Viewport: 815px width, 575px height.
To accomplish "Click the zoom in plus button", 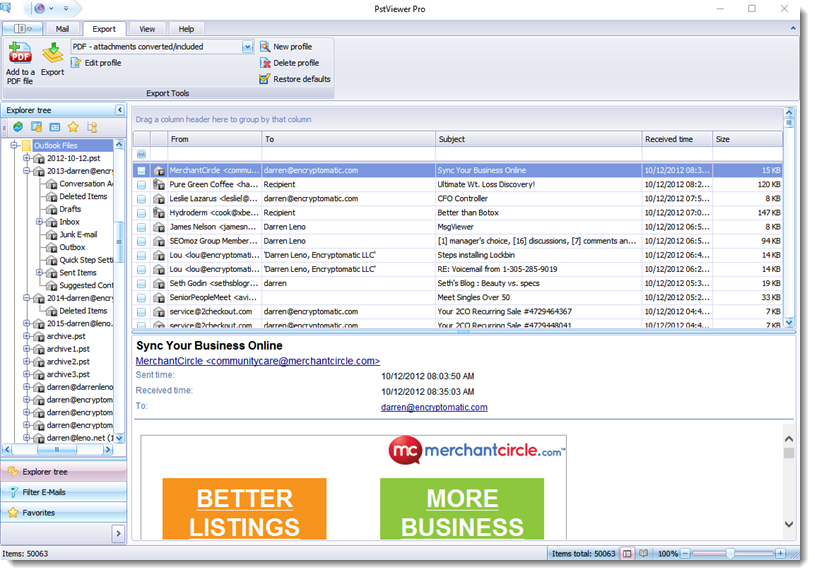I will click(x=780, y=554).
